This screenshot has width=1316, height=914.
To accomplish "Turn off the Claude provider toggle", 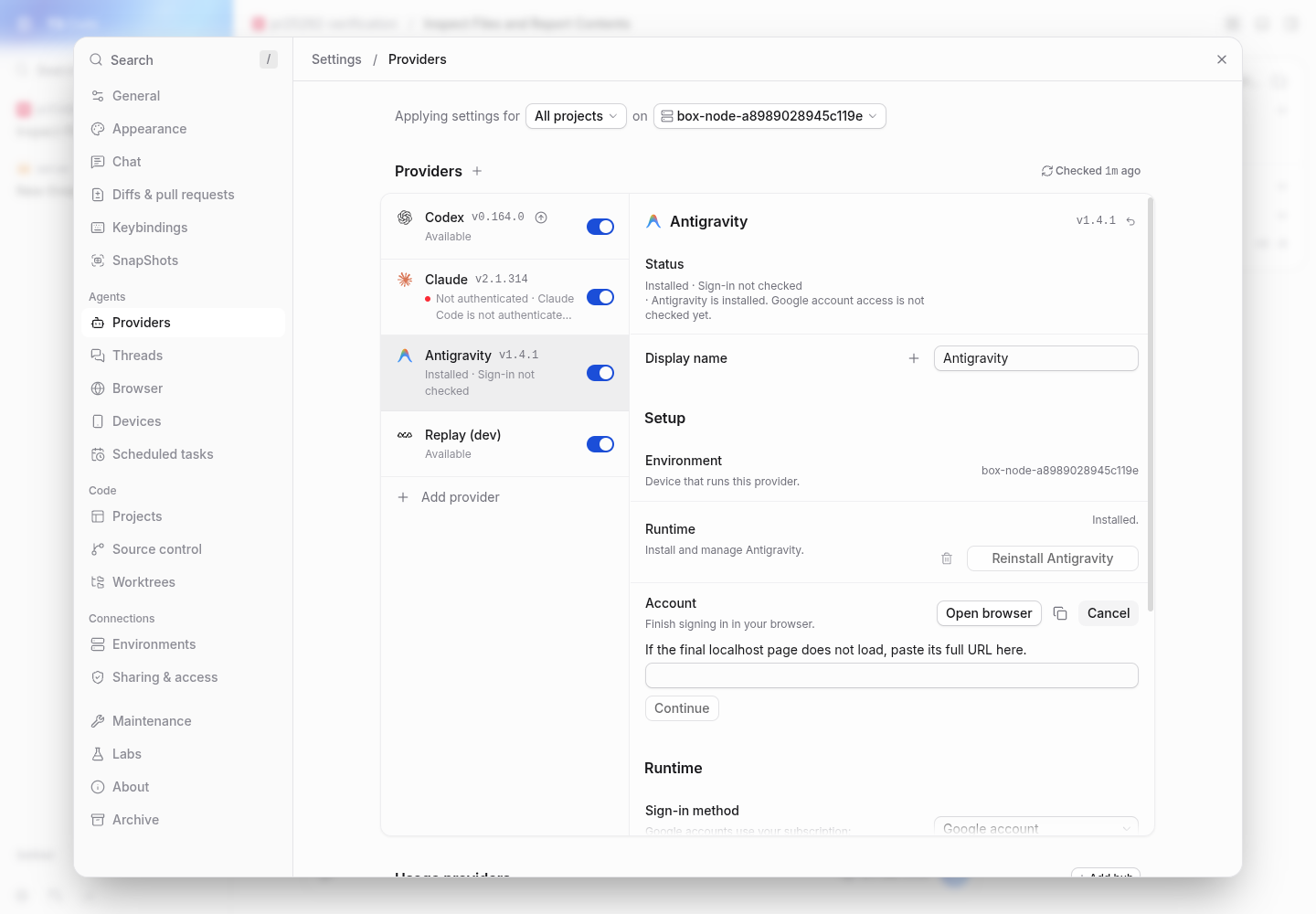I will (600, 297).
